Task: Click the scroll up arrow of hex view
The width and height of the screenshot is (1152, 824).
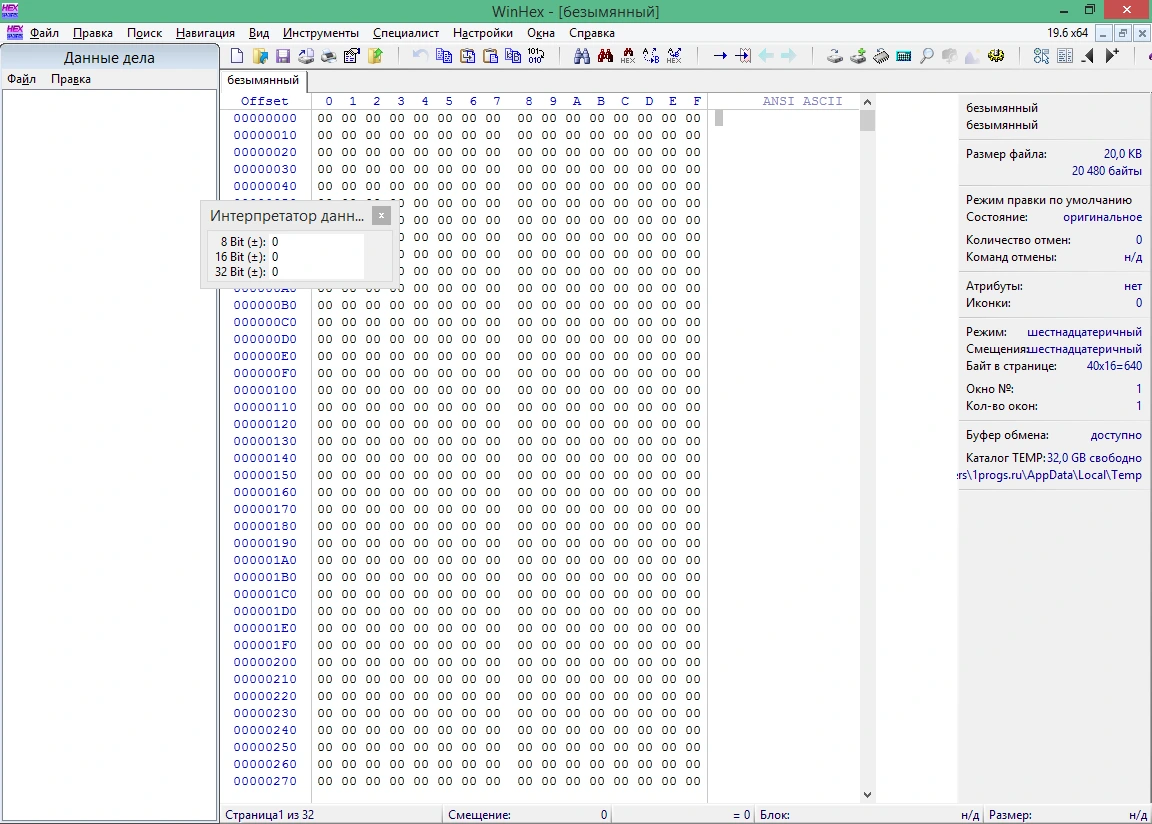Action: tap(867, 102)
